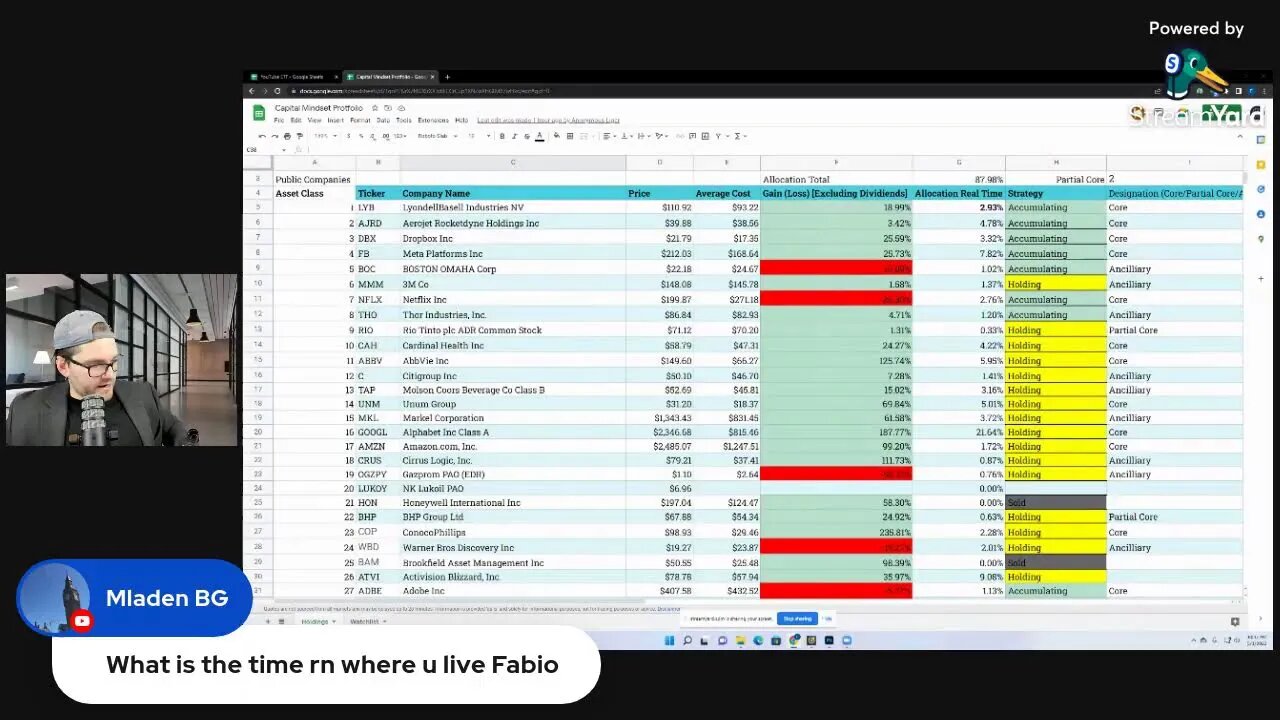The height and width of the screenshot is (720, 1280).
Task: Check cloud save status icon
Action: click(x=401, y=108)
